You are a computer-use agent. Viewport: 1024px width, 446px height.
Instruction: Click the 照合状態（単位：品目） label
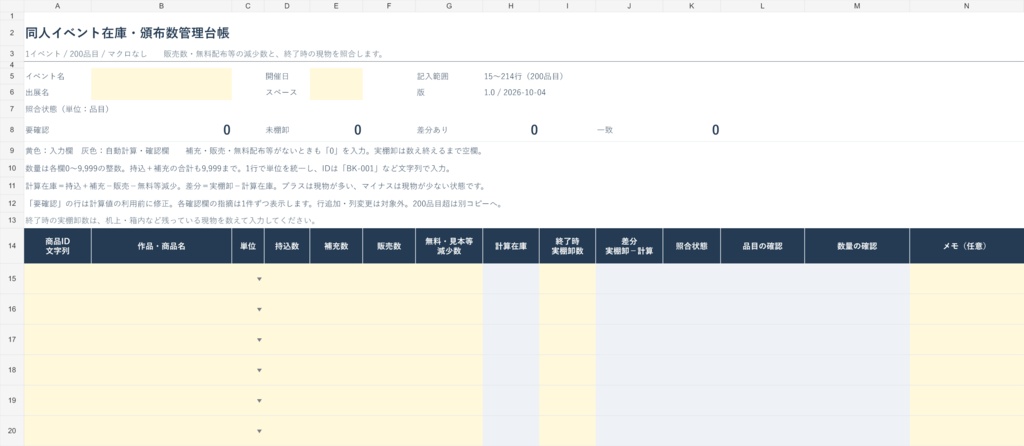tap(67, 109)
